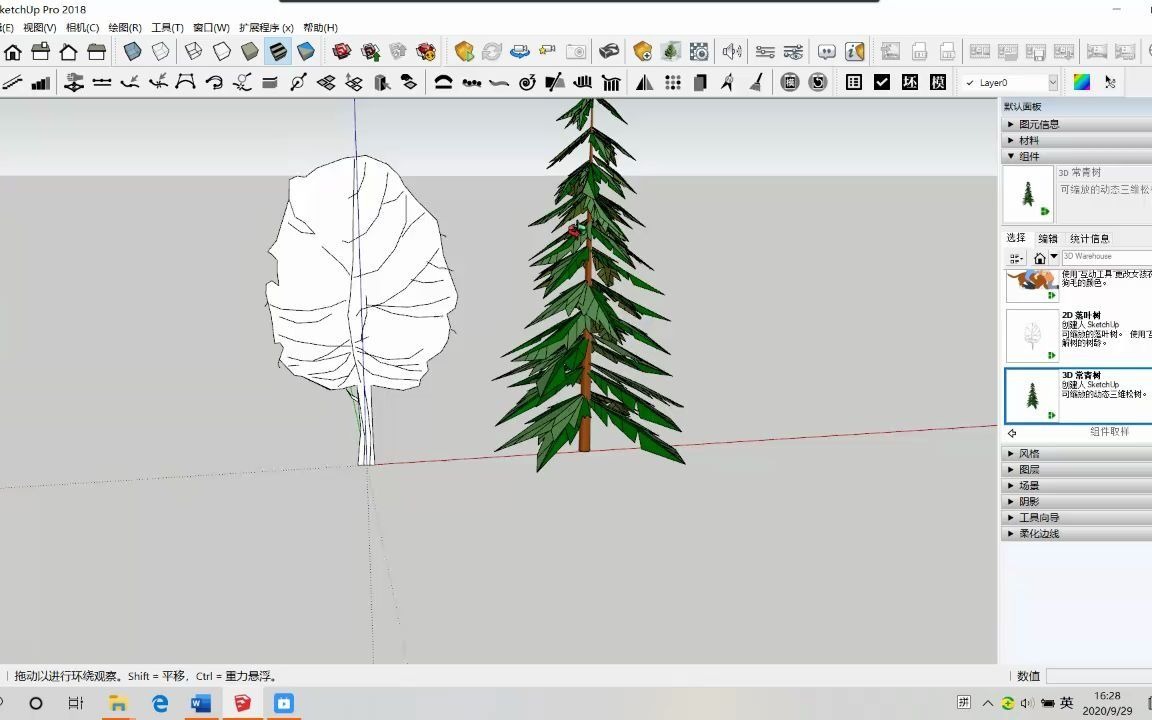Screen dimensions: 1152x720
Task: Select the Flip Along mirror tool icon
Action: [x=645, y=82]
